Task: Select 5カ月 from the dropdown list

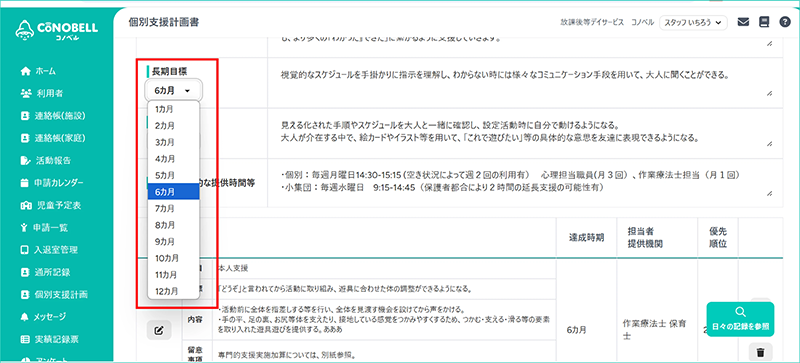Action: [x=173, y=175]
